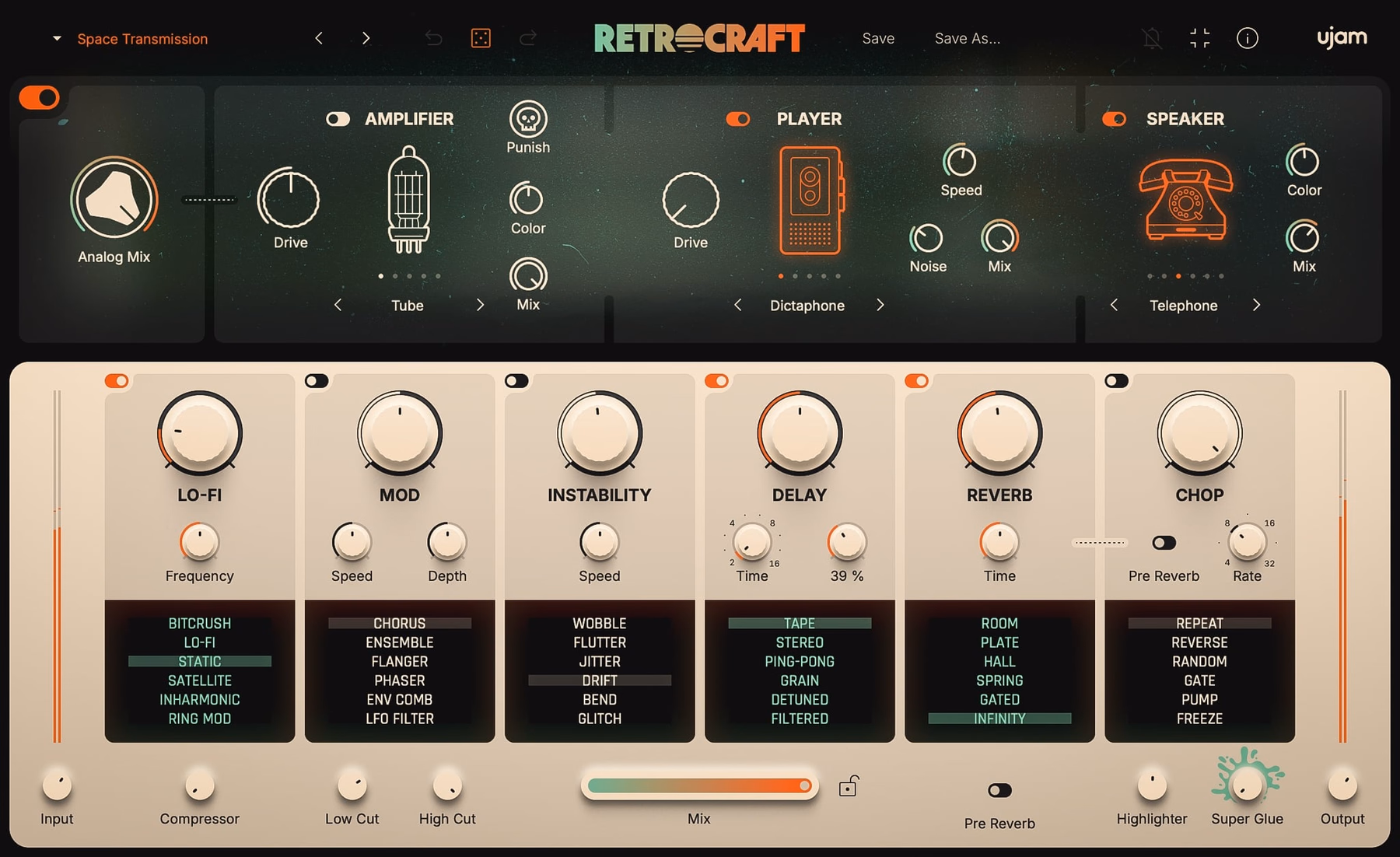
Task: Click the DELAY 39 % knob
Action: (847, 541)
